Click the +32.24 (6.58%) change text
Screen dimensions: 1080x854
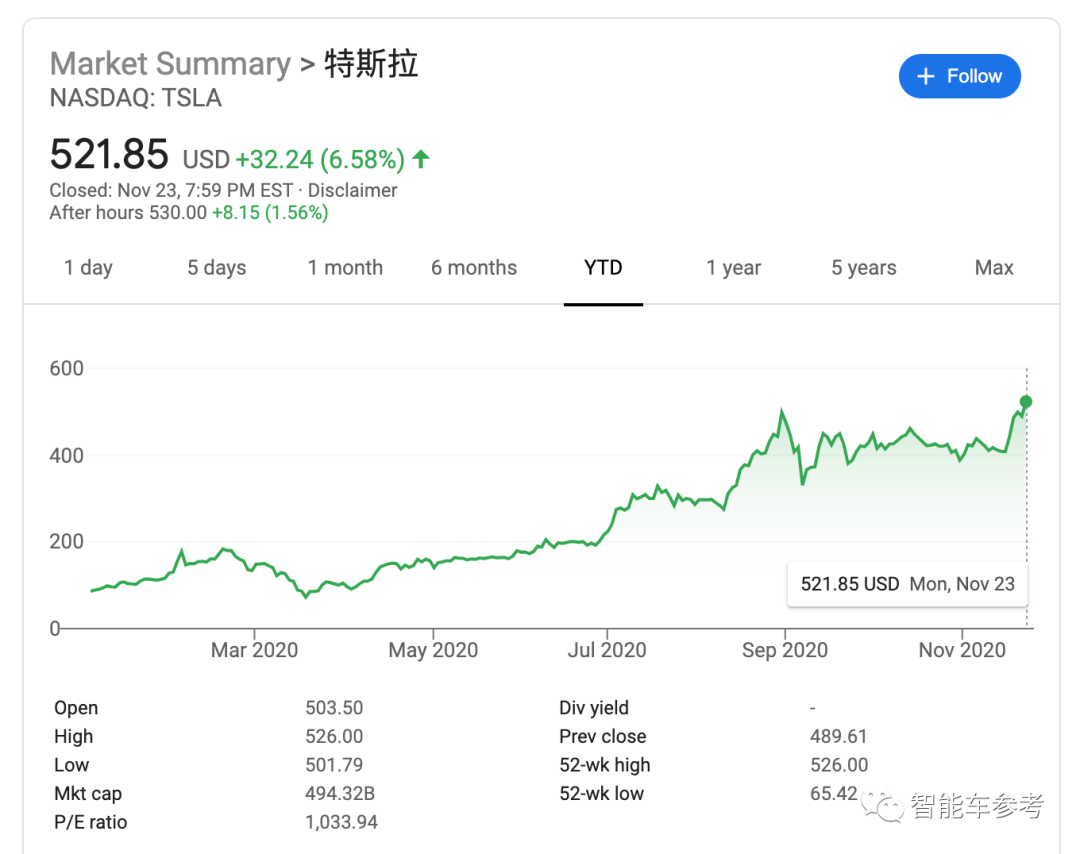coord(320,160)
